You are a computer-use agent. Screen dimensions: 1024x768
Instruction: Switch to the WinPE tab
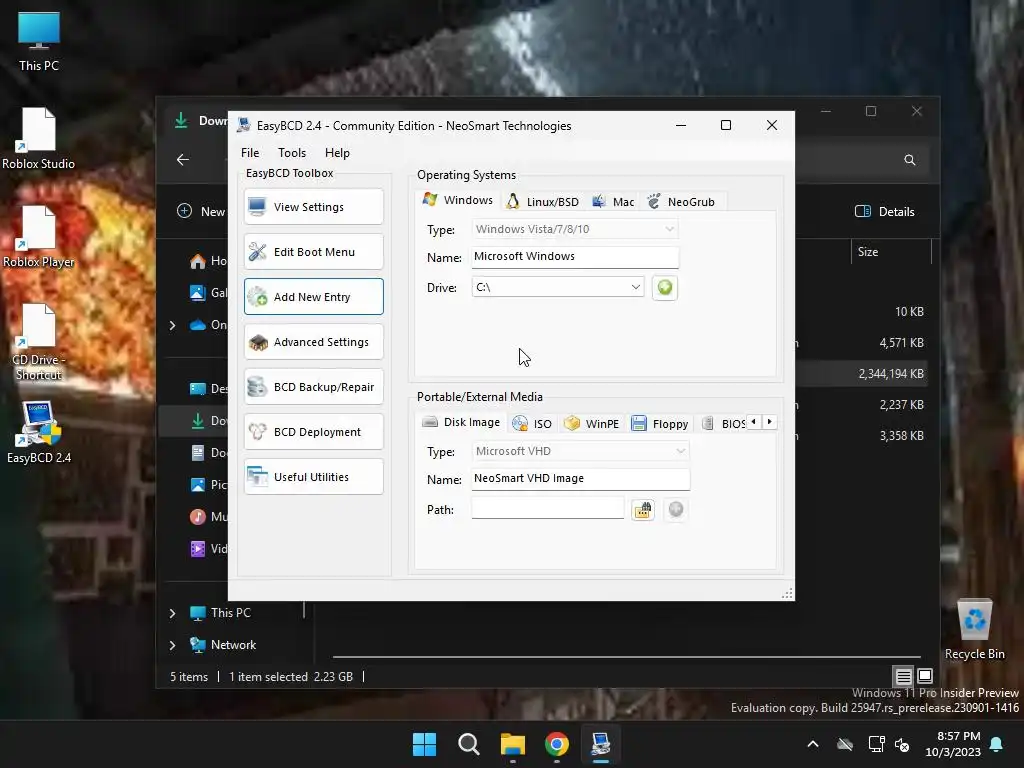click(592, 424)
